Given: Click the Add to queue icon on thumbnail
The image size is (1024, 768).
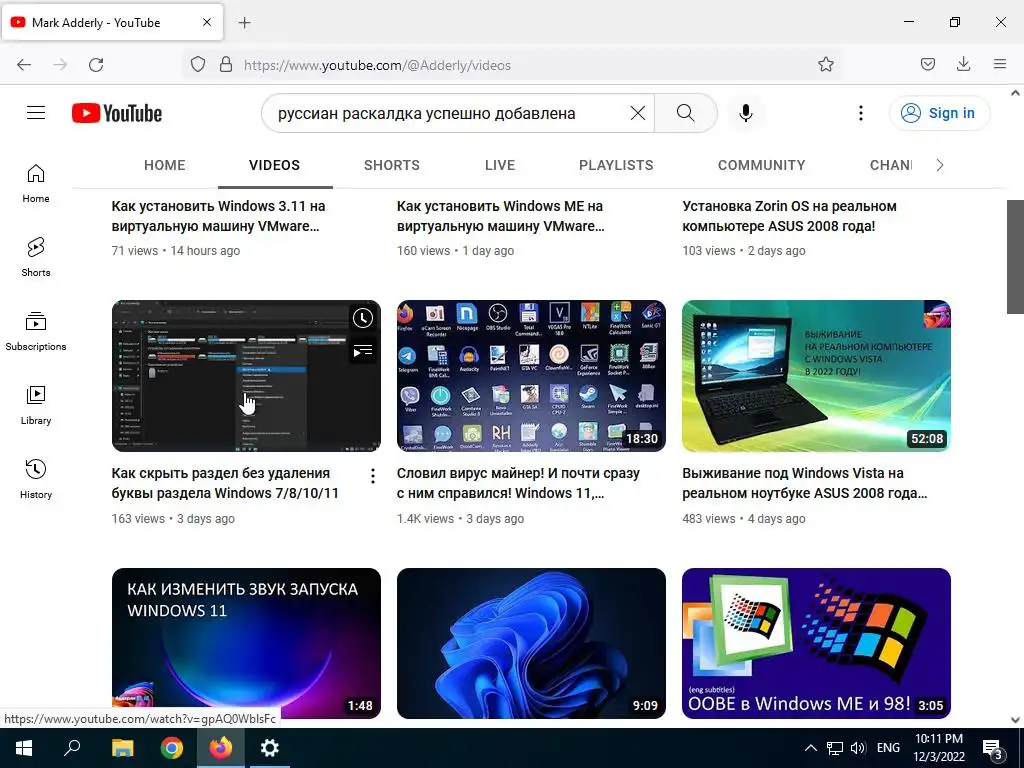Looking at the screenshot, I should 363,351.
